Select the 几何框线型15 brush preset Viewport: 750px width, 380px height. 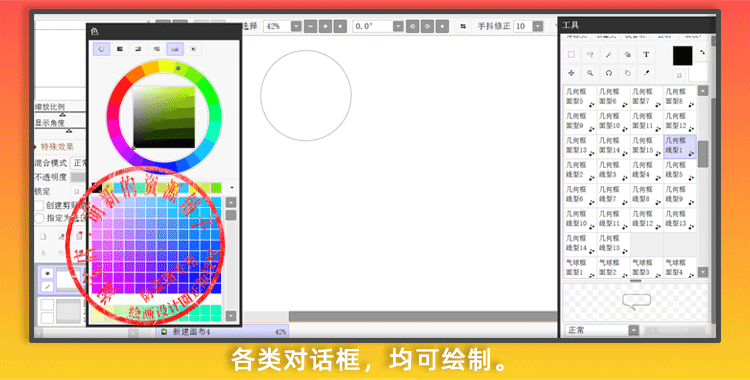tap(613, 244)
